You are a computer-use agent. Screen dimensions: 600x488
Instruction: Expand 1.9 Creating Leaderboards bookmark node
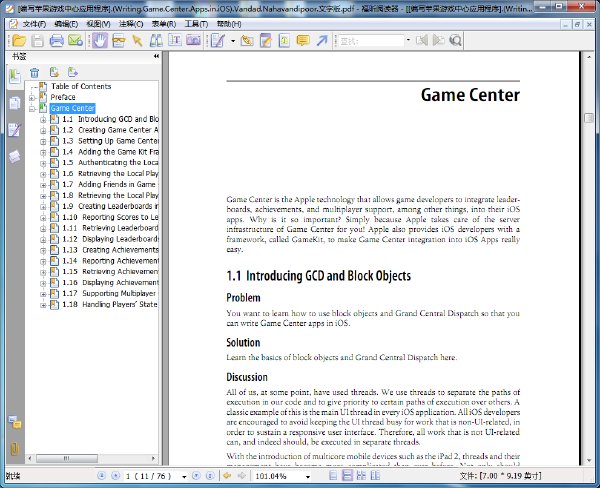[43, 207]
